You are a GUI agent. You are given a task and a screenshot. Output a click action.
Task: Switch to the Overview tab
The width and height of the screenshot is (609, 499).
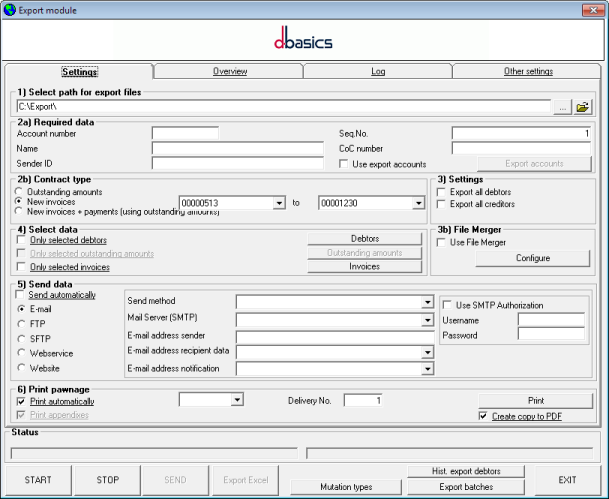[x=230, y=71]
